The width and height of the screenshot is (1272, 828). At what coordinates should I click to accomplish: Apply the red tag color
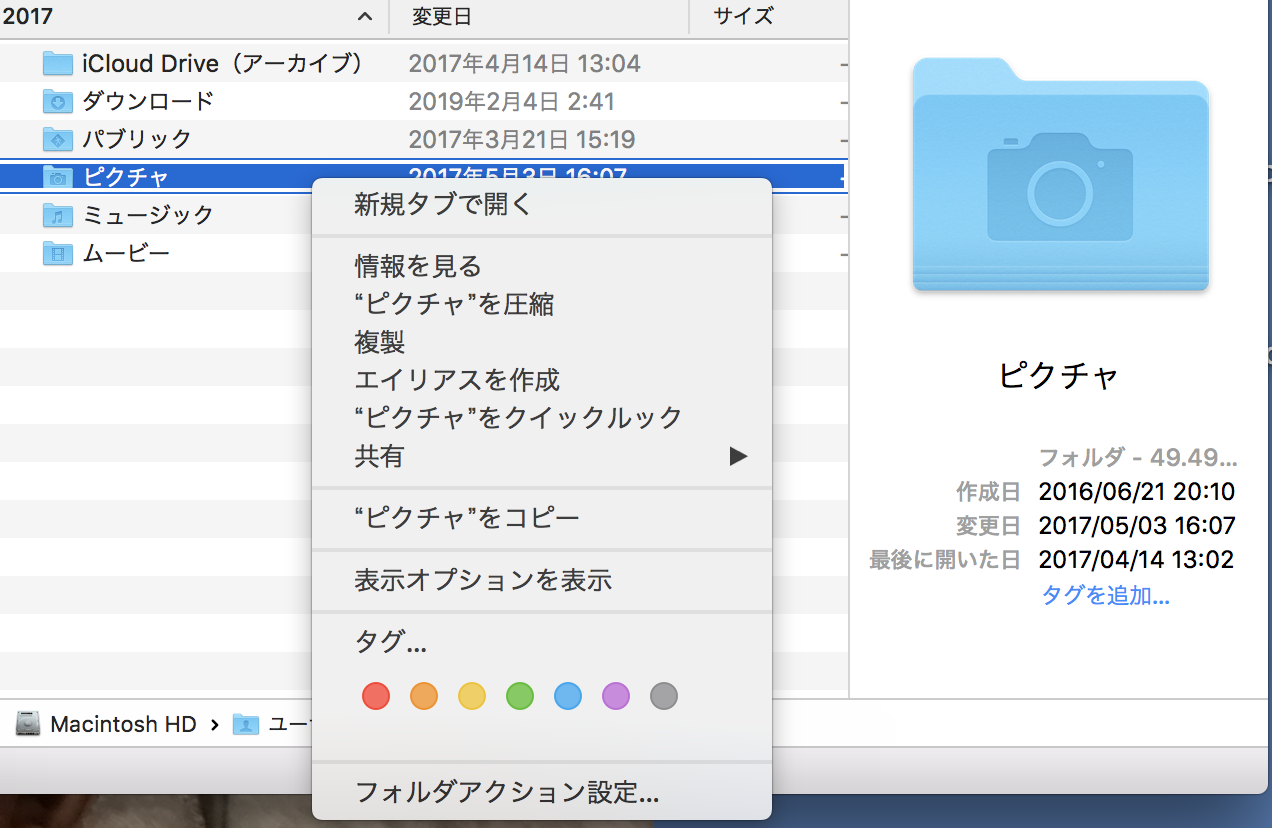pyautogui.click(x=376, y=696)
